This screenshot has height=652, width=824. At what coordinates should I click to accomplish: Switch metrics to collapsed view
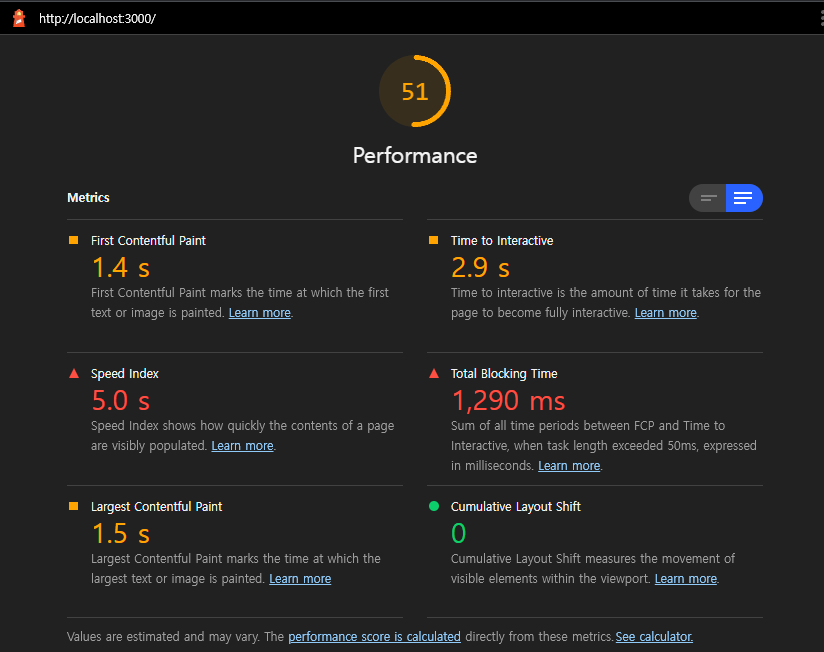click(x=708, y=198)
